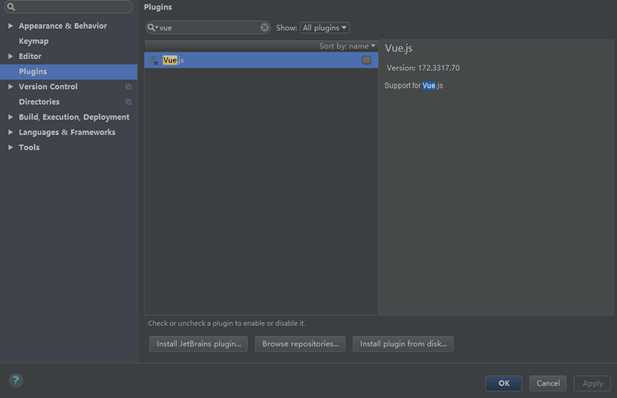This screenshot has height=398, width=617.
Task: Open help with the question mark icon
Action: pyautogui.click(x=16, y=380)
